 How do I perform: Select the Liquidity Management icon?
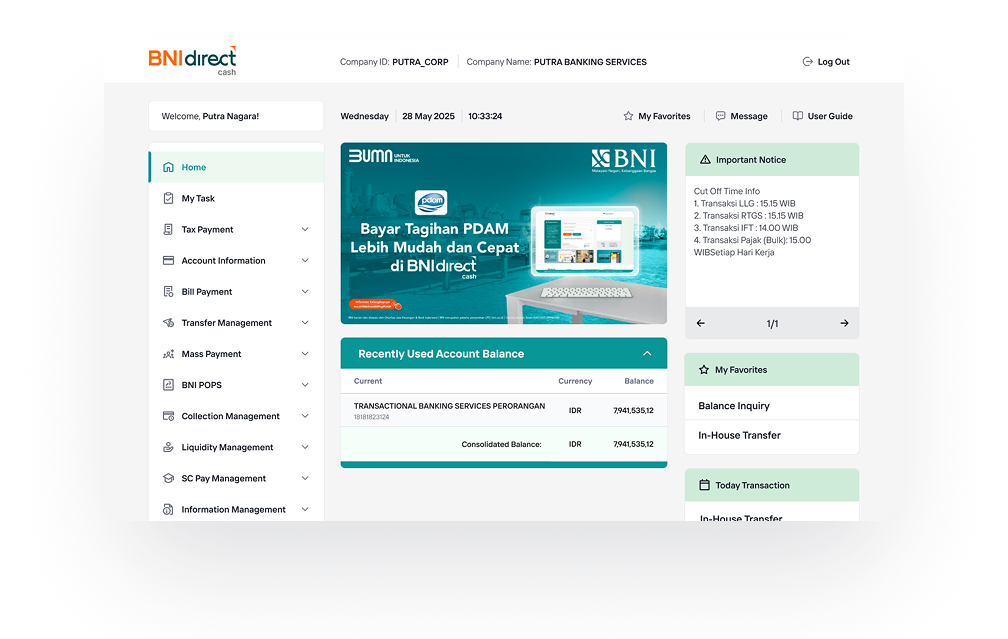pyautogui.click(x=168, y=447)
